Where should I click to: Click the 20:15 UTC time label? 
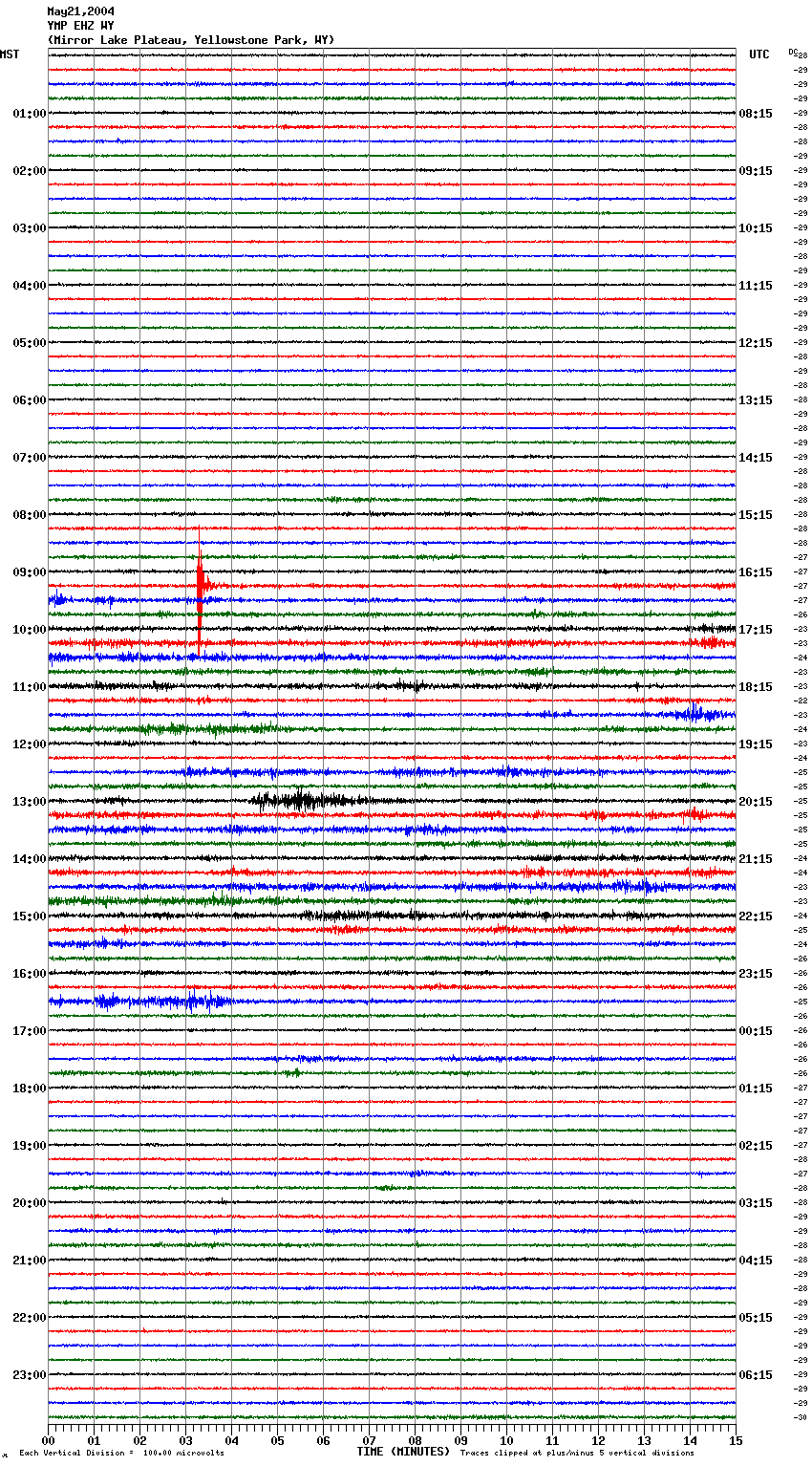pos(756,802)
